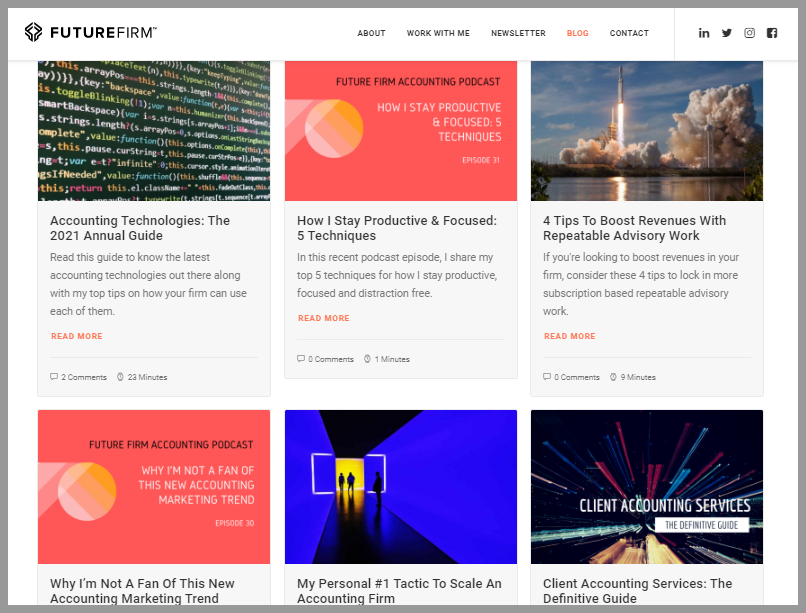Click clock icon beside 23 Minutes
Image resolution: width=806 pixels, height=613 pixels.
point(120,377)
